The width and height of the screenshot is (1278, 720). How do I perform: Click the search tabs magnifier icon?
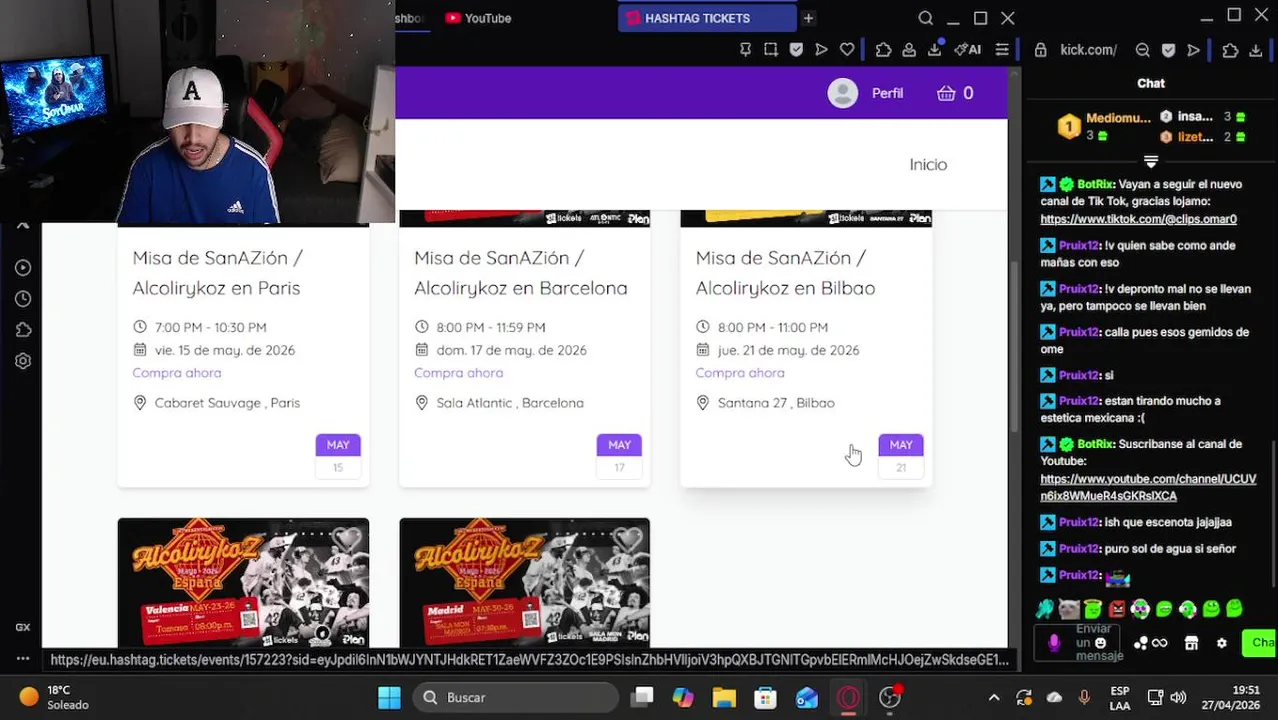click(x=925, y=18)
